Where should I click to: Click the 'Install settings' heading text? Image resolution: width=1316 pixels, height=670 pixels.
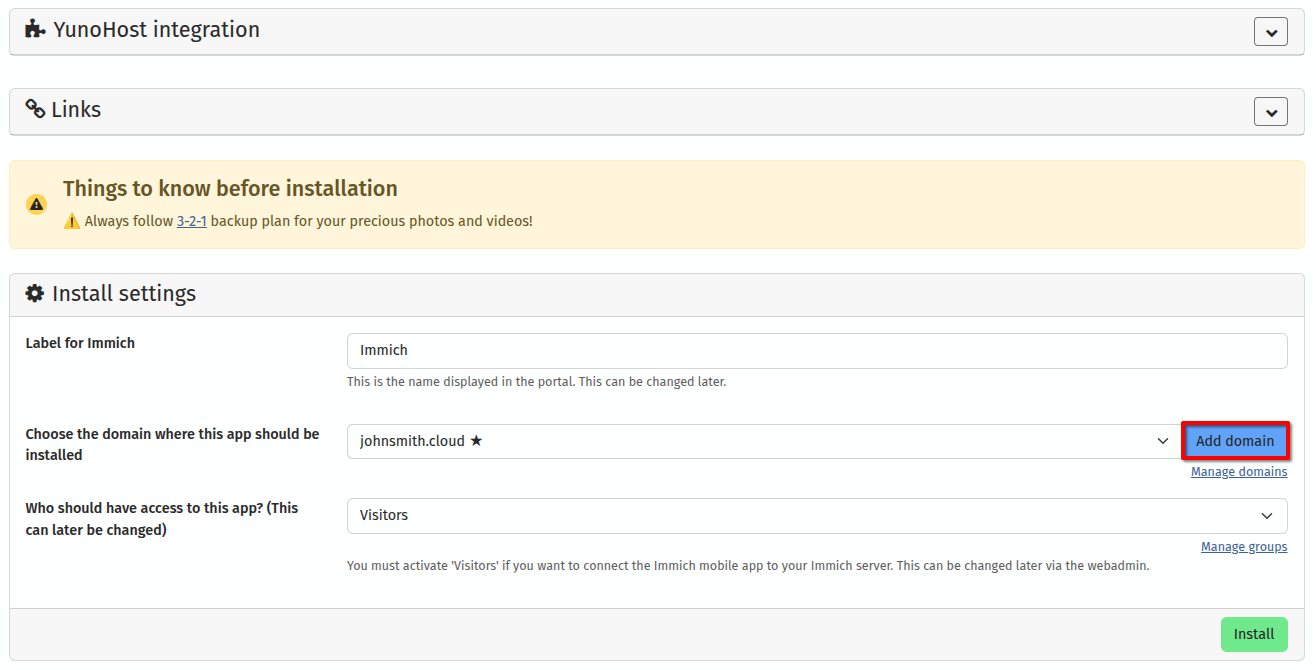[x=124, y=293]
